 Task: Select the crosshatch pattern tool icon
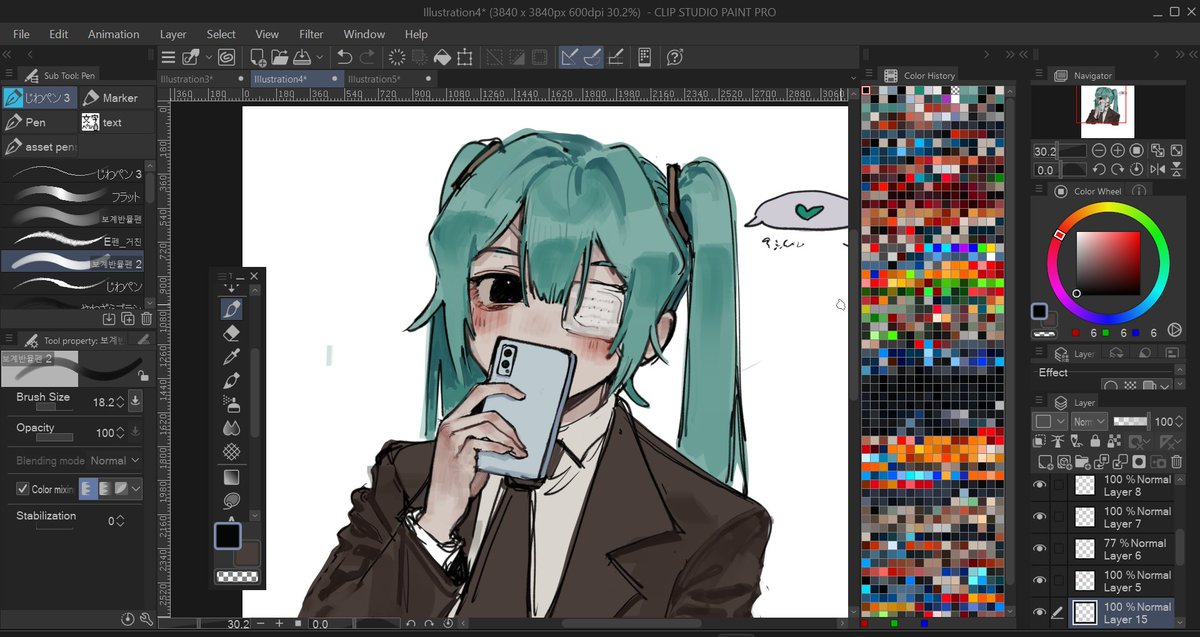[232, 453]
